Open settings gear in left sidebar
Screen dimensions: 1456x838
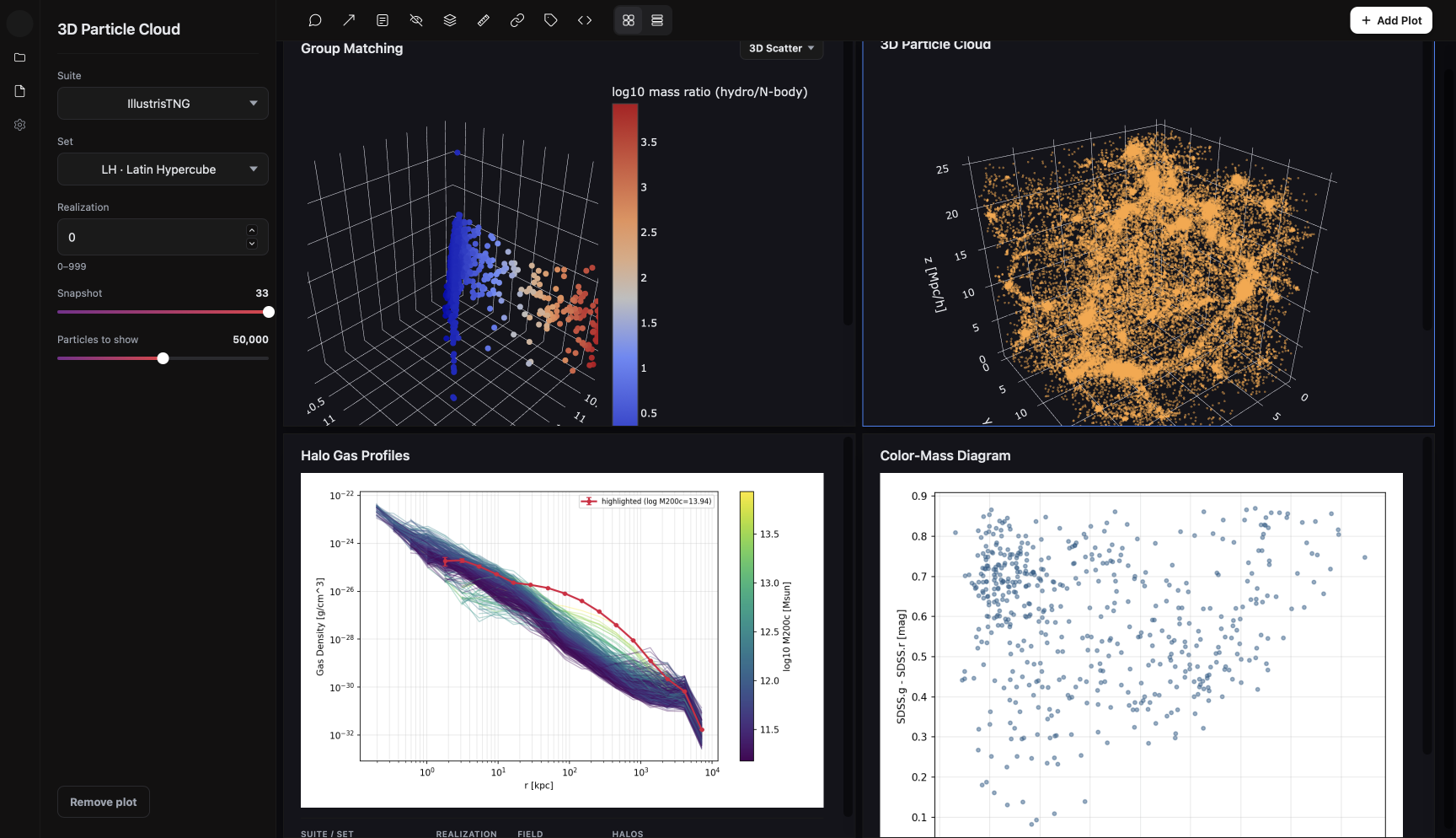(x=20, y=125)
